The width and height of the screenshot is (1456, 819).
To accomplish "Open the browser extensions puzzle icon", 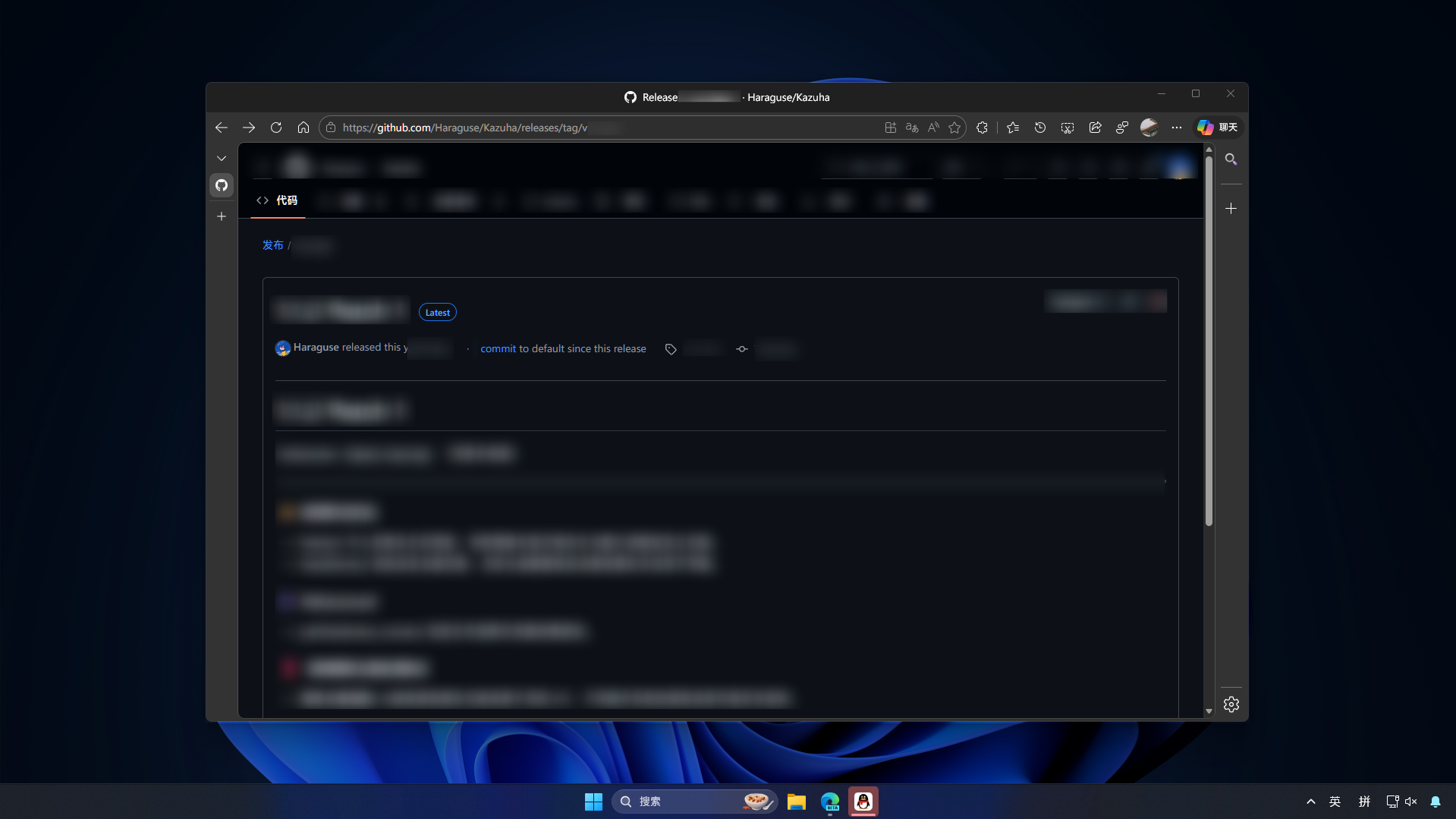I will tap(982, 128).
